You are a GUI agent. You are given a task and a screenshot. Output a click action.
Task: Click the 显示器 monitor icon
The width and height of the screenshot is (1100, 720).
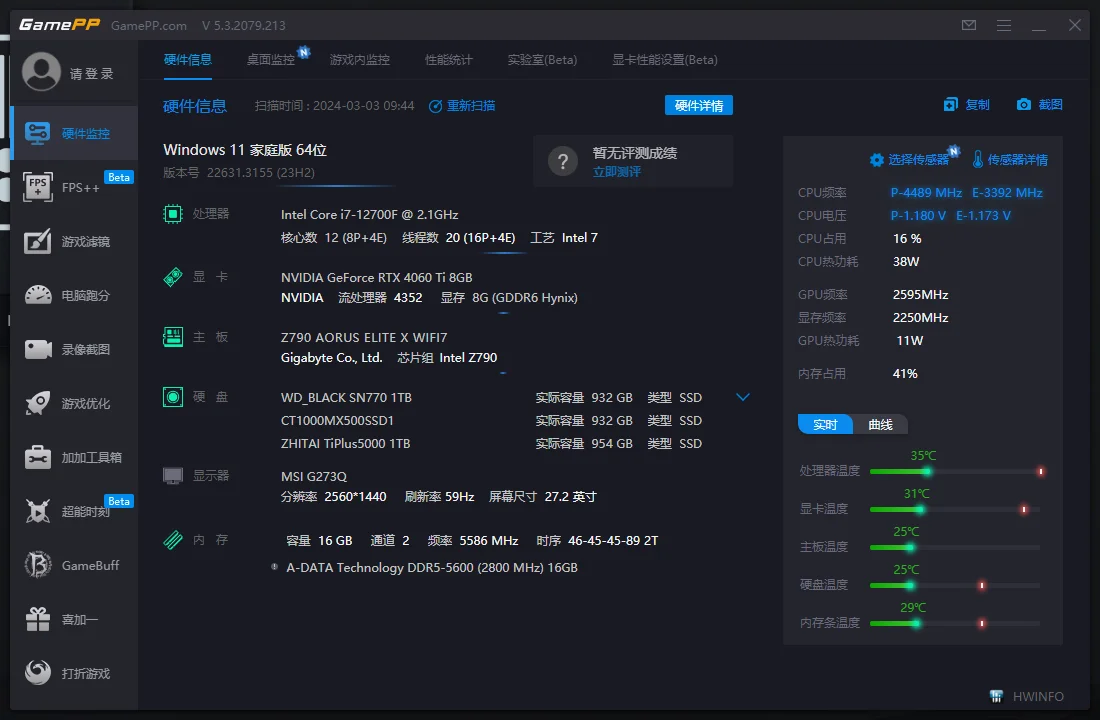pos(173,476)
